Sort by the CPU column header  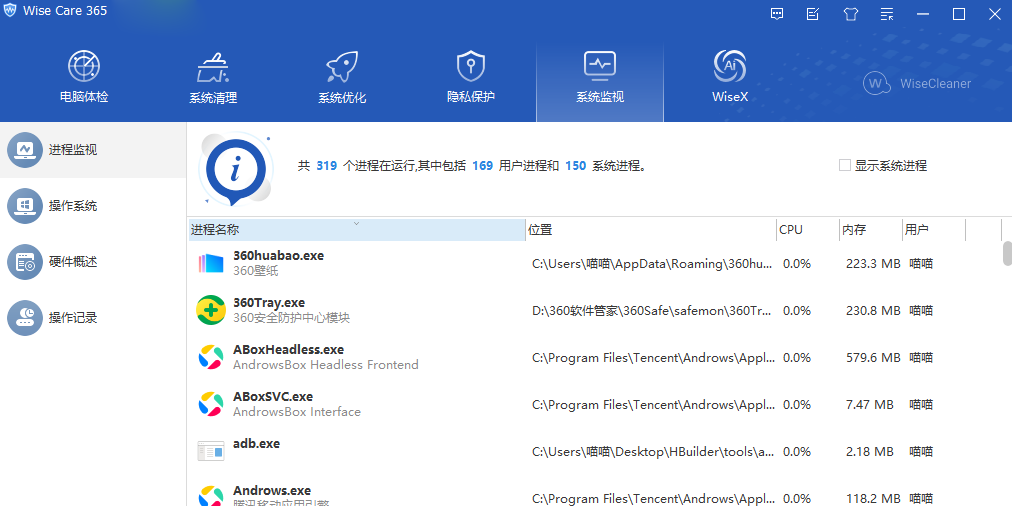pyautogui.click(x=807, y=230)
